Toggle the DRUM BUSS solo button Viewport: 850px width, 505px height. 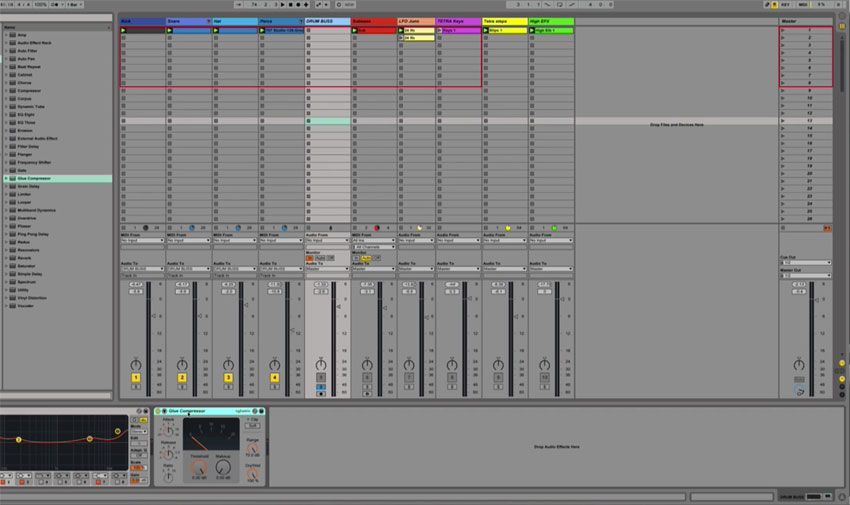[321, 387]
